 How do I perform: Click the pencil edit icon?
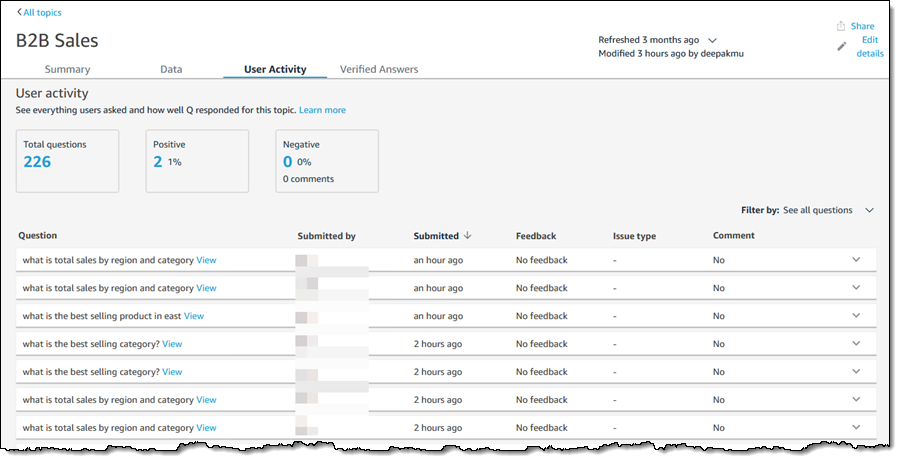tap(841, 47)
